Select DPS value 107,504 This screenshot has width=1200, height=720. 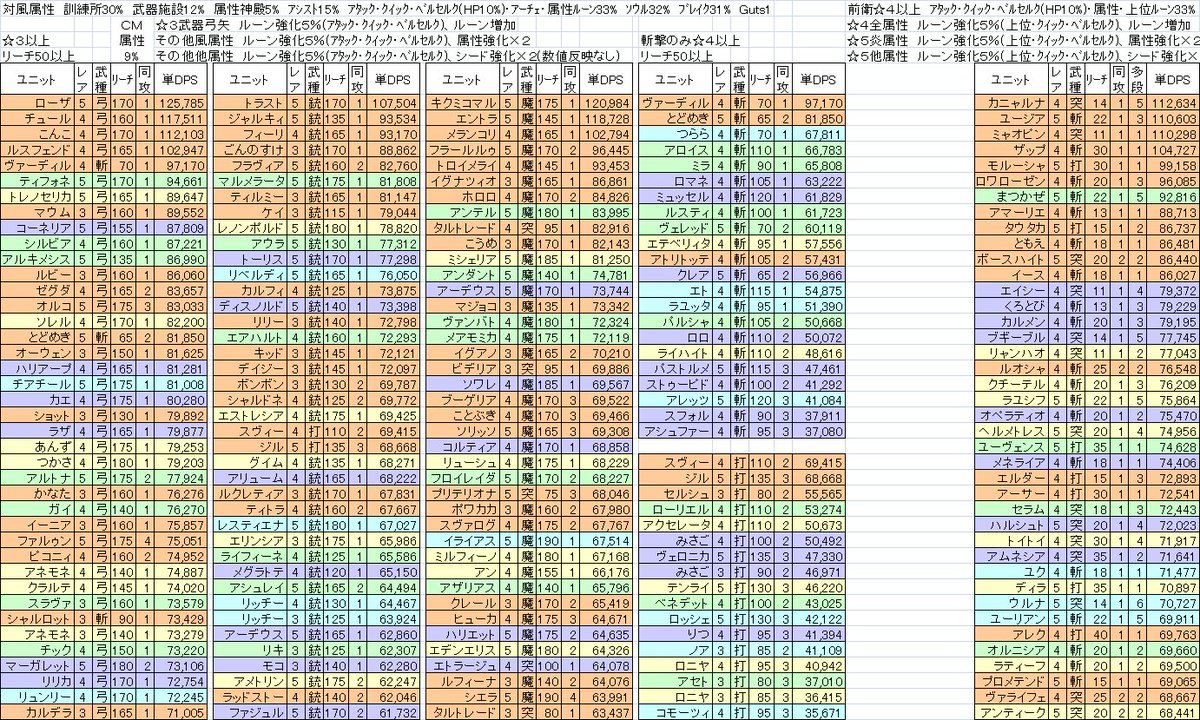[394, 103]
